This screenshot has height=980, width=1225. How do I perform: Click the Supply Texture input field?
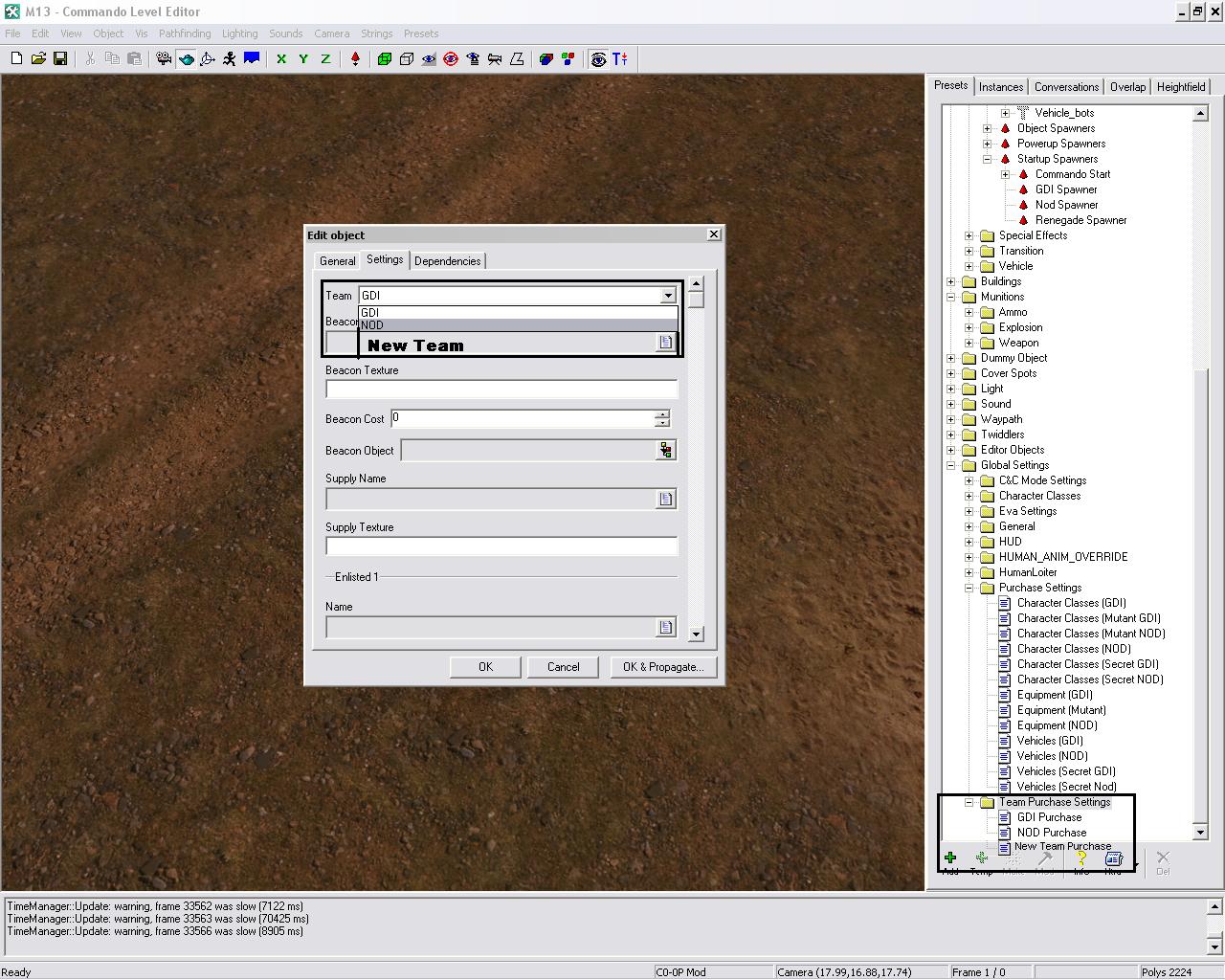pos(501,546)
